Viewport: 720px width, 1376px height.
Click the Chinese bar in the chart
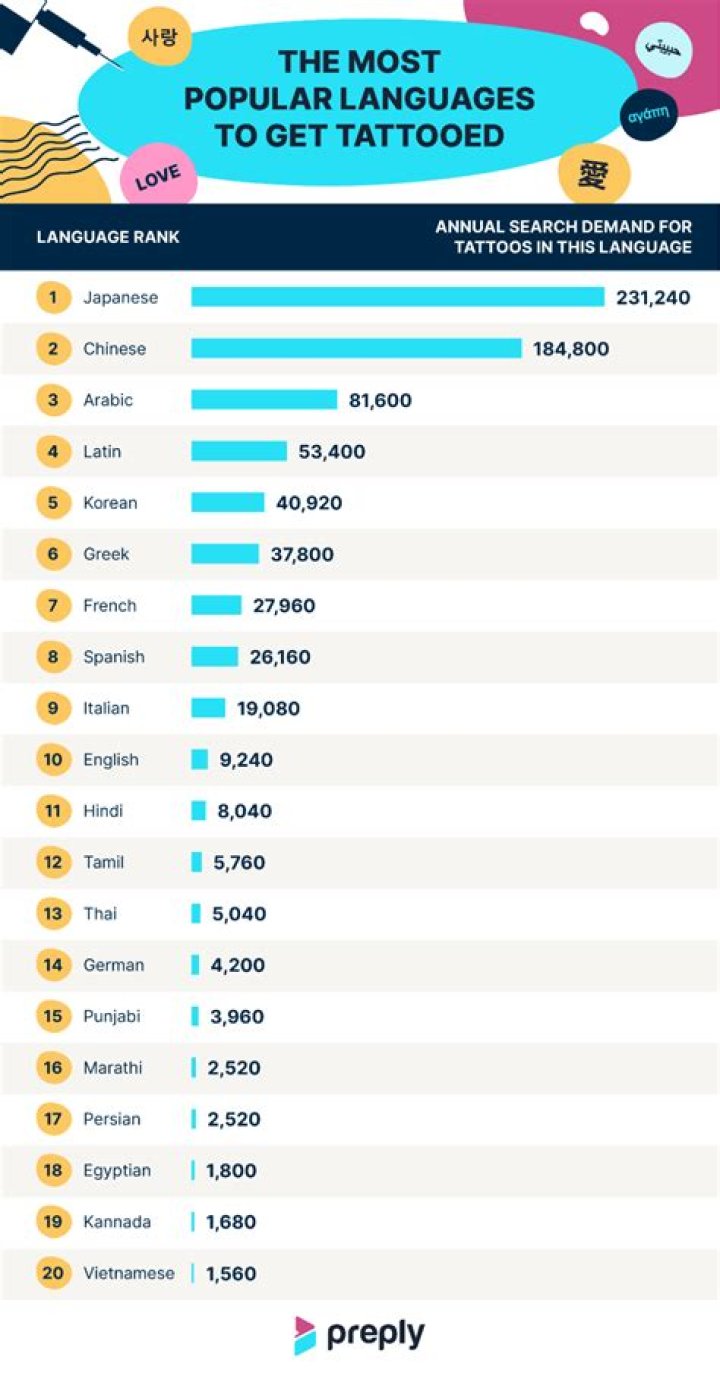pyautogui.click(x=356, y=348)
